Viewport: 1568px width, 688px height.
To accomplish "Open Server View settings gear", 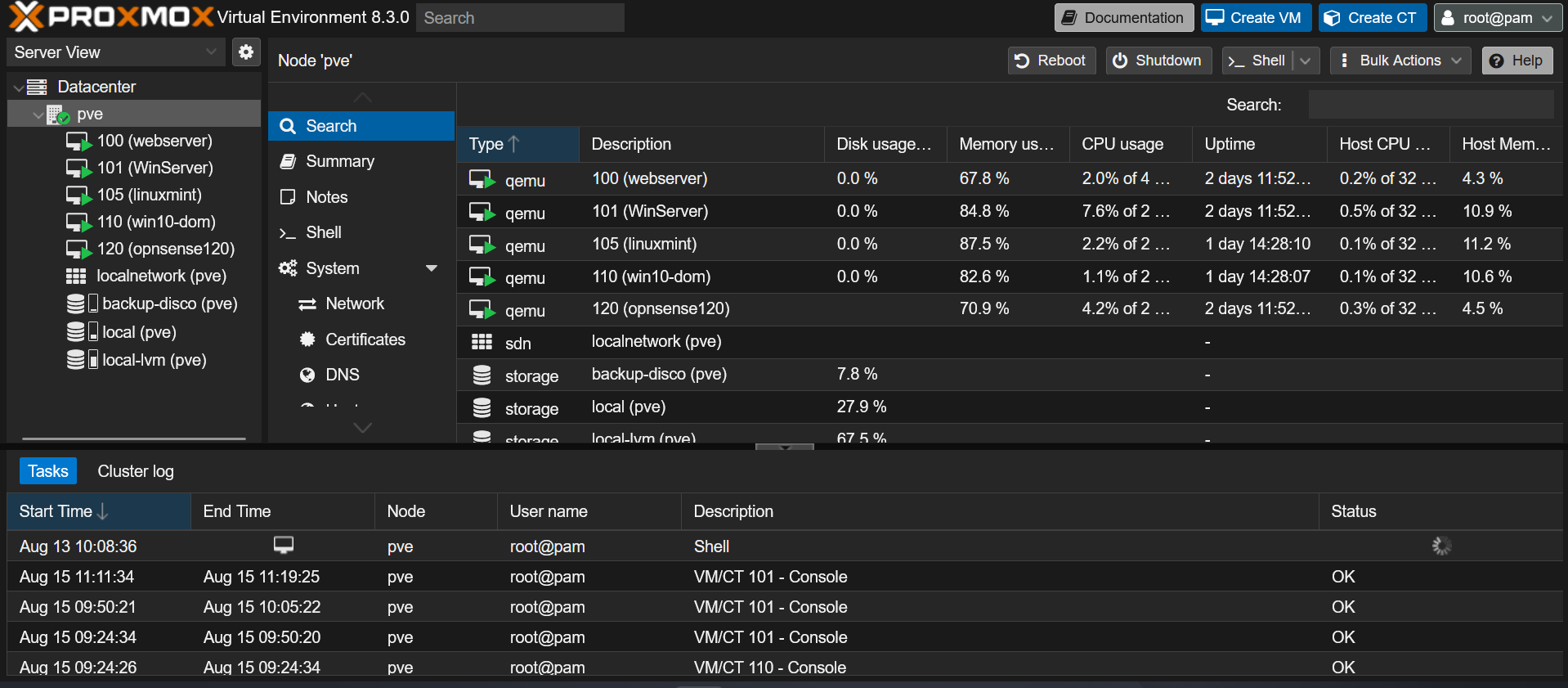I will (x=246, y=52).
